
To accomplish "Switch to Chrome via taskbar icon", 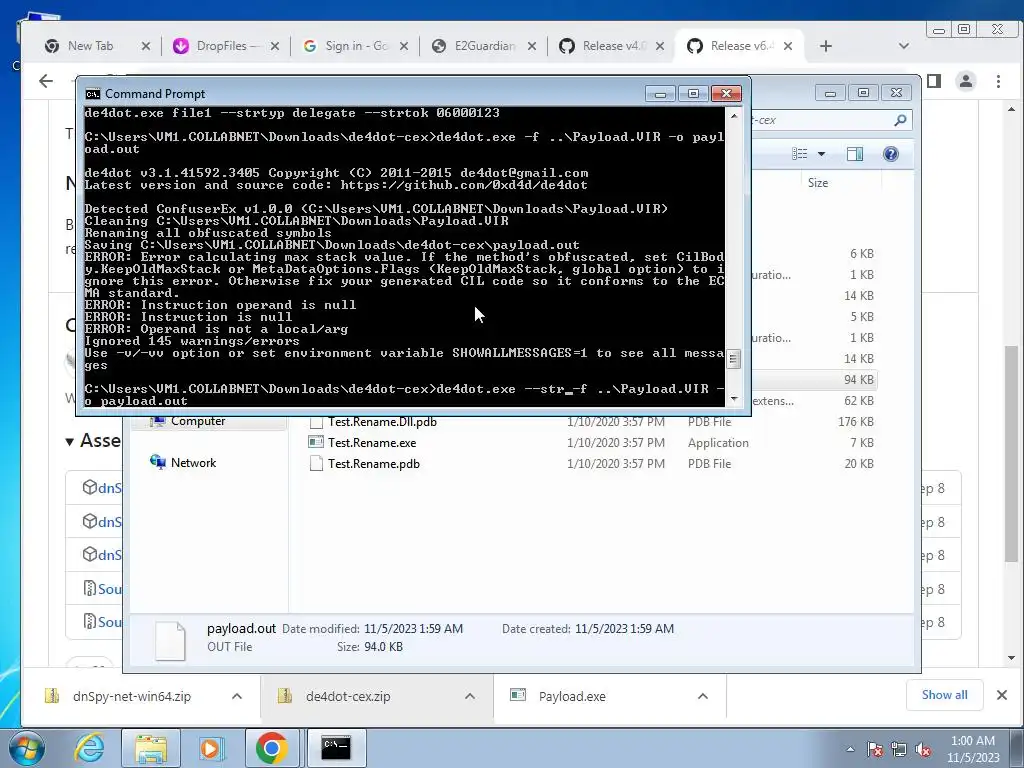I will click(272, 748).
